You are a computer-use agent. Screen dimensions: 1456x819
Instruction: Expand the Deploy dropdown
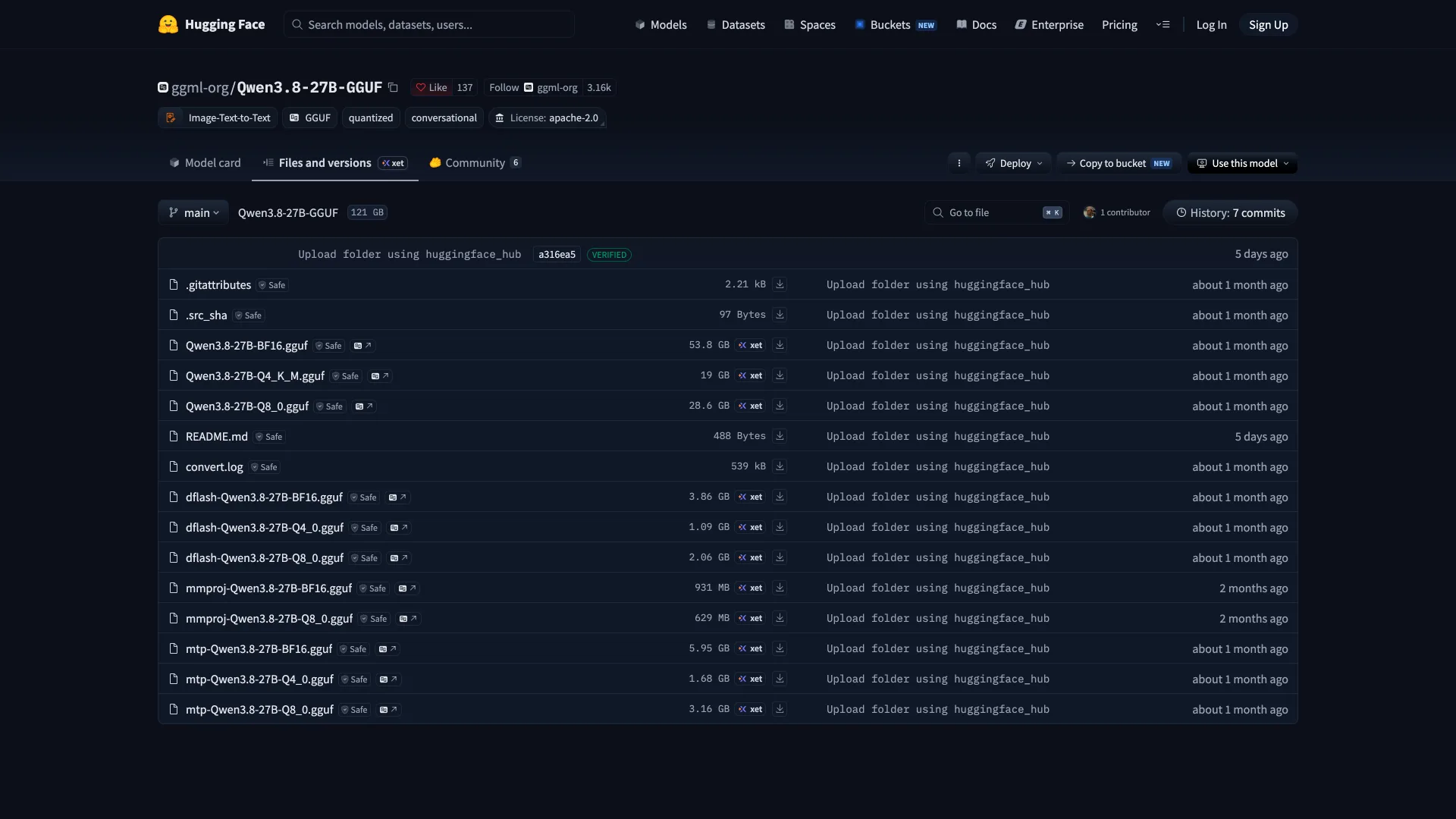click(1014, 163)
